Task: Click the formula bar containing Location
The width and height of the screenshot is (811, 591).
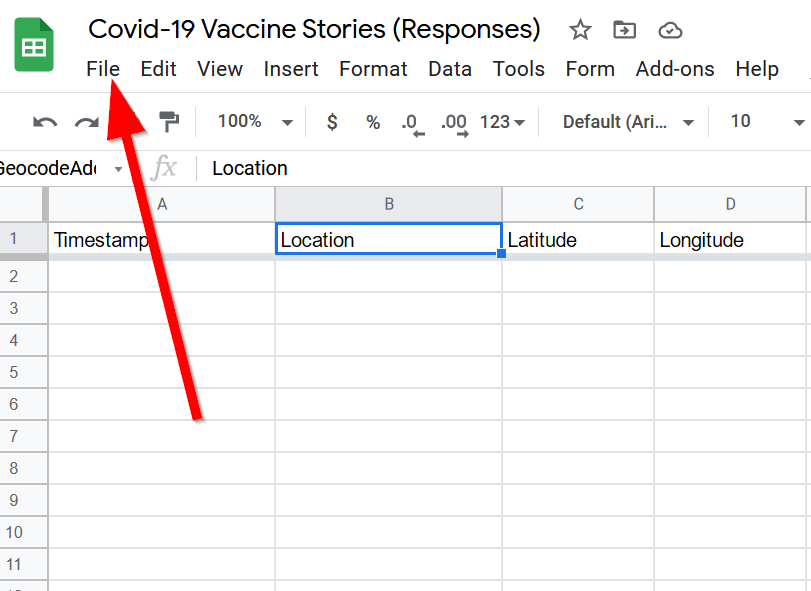Action: point(500,168)
